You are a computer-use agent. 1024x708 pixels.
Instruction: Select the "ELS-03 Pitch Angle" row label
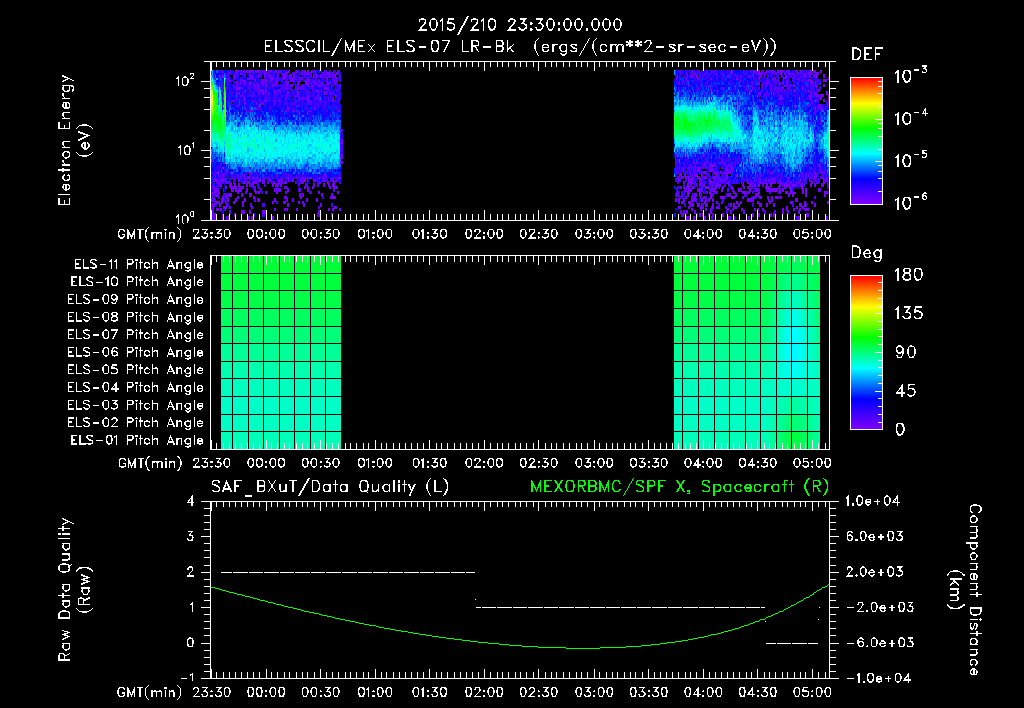point(136,406)
